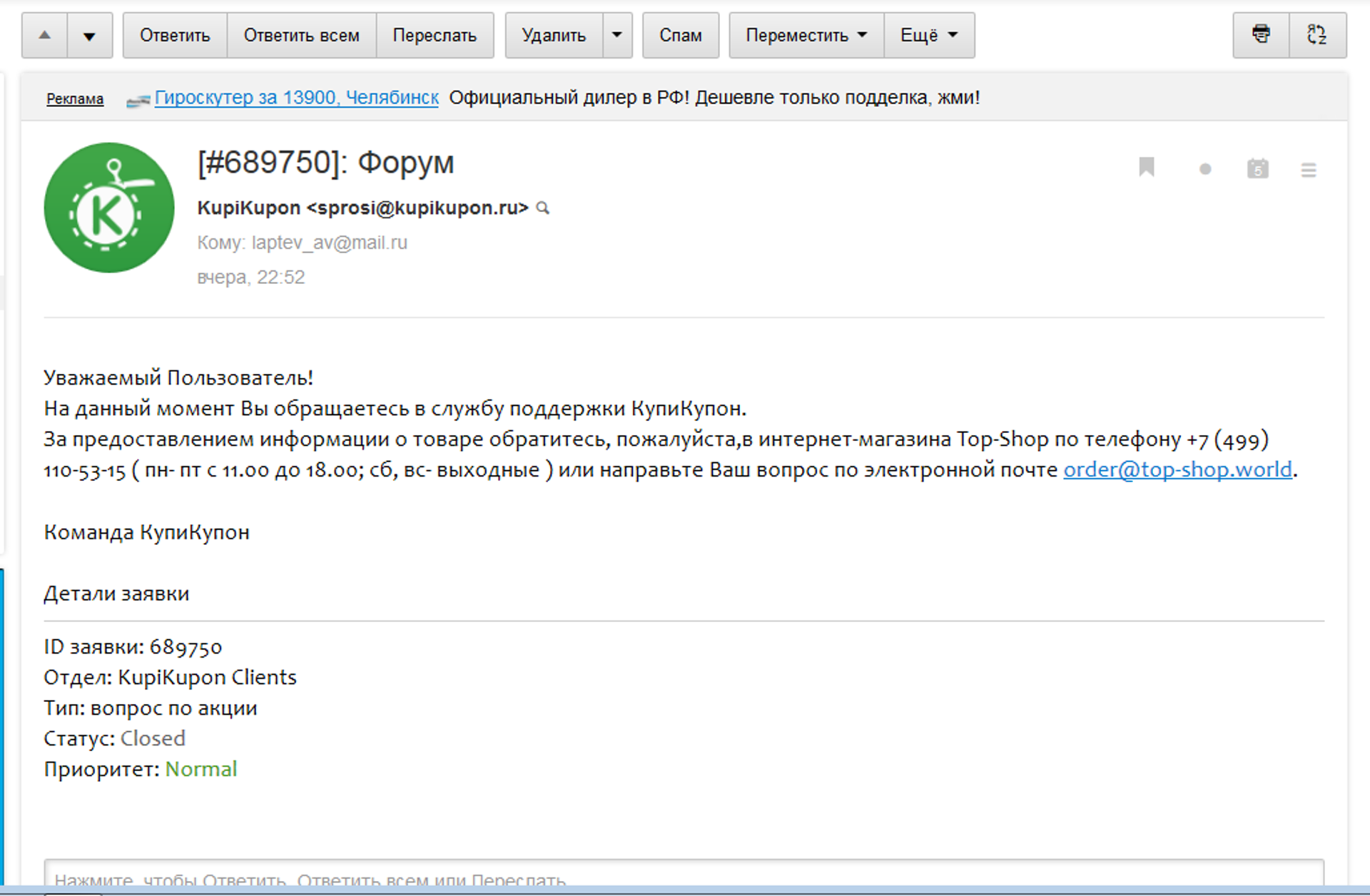Click the subject [#689750]: Форум

tap(325, 163)
